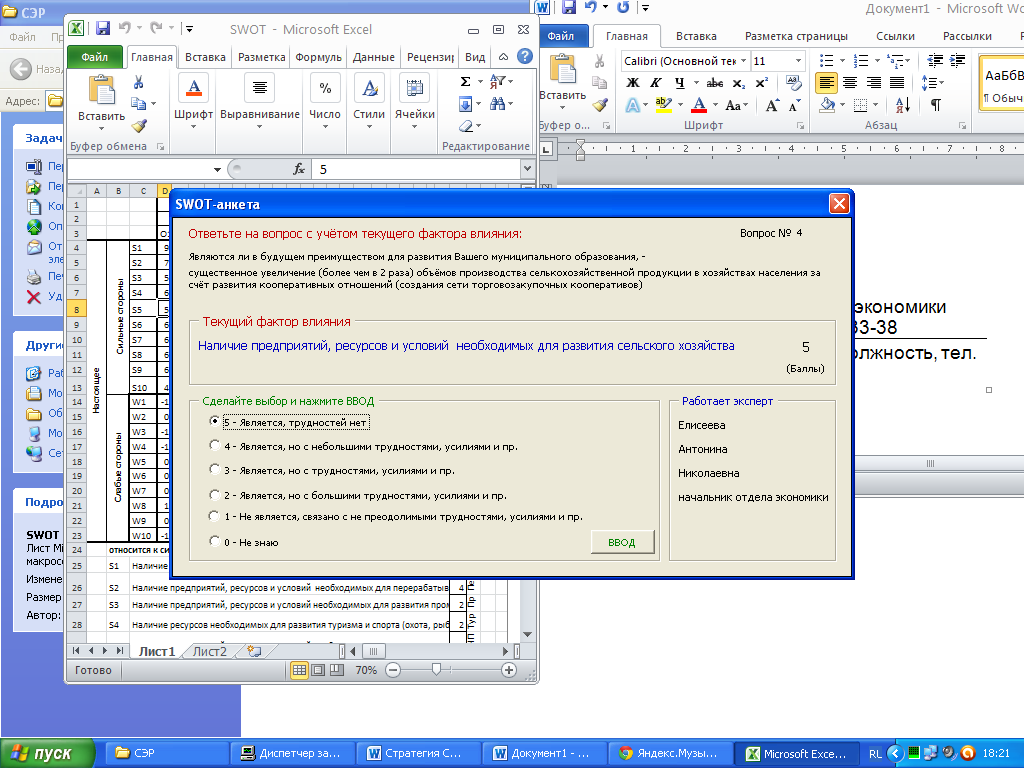Select option '5 - Является, трудностей нет'
This screenshot has width=1024, height=768.
214,422
